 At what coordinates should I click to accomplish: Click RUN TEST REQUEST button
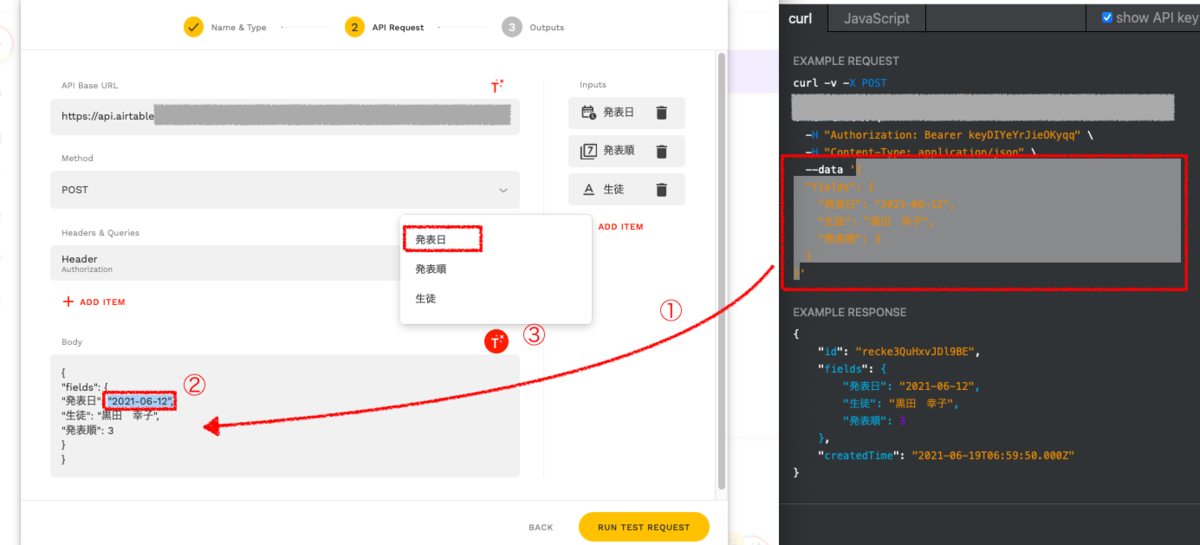pyautogui.click(x=644, y=527)
